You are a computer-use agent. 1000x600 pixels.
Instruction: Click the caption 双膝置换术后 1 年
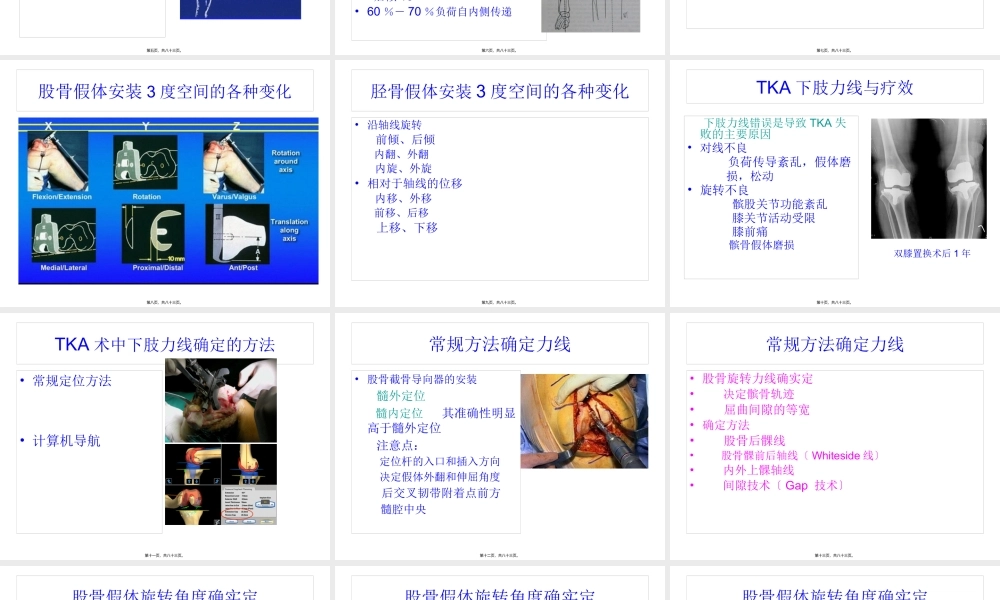pyautogui.click(x=932, y=253)
